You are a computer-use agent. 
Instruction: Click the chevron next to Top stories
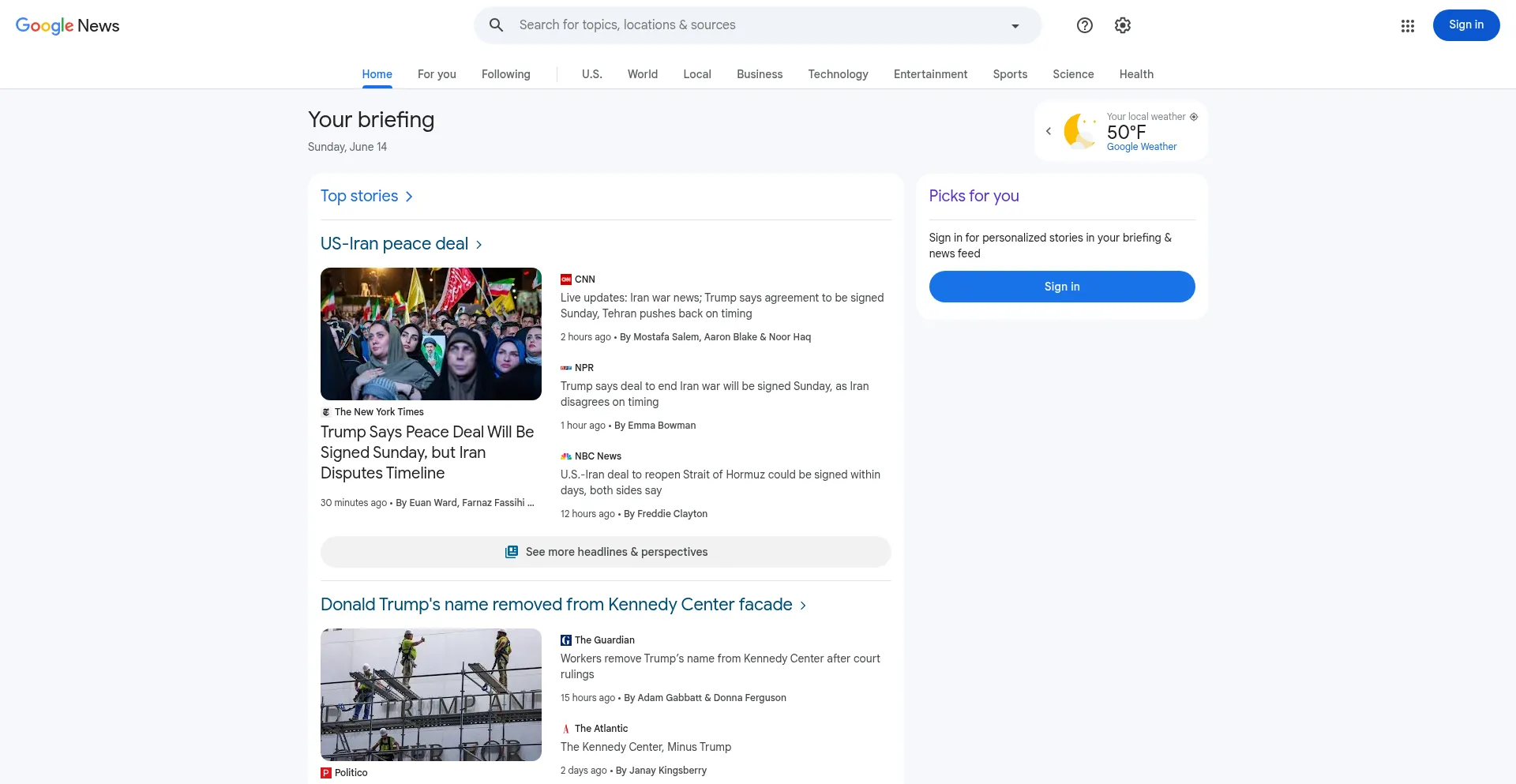[x=409, y=197]
